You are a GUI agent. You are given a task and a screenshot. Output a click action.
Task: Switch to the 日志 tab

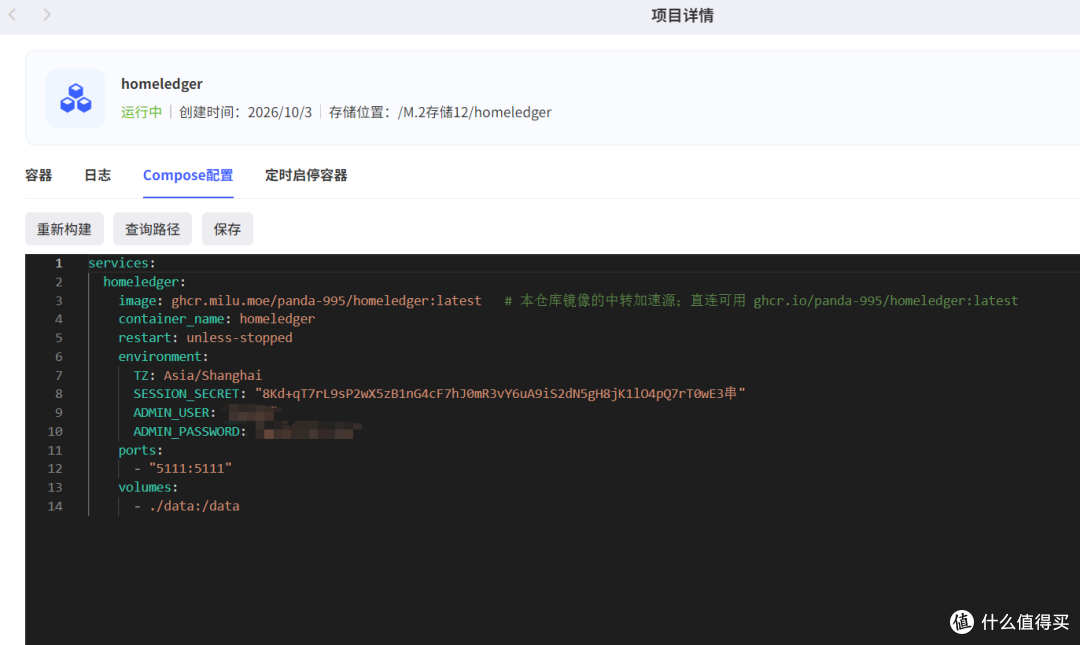(x=97, y=175)
